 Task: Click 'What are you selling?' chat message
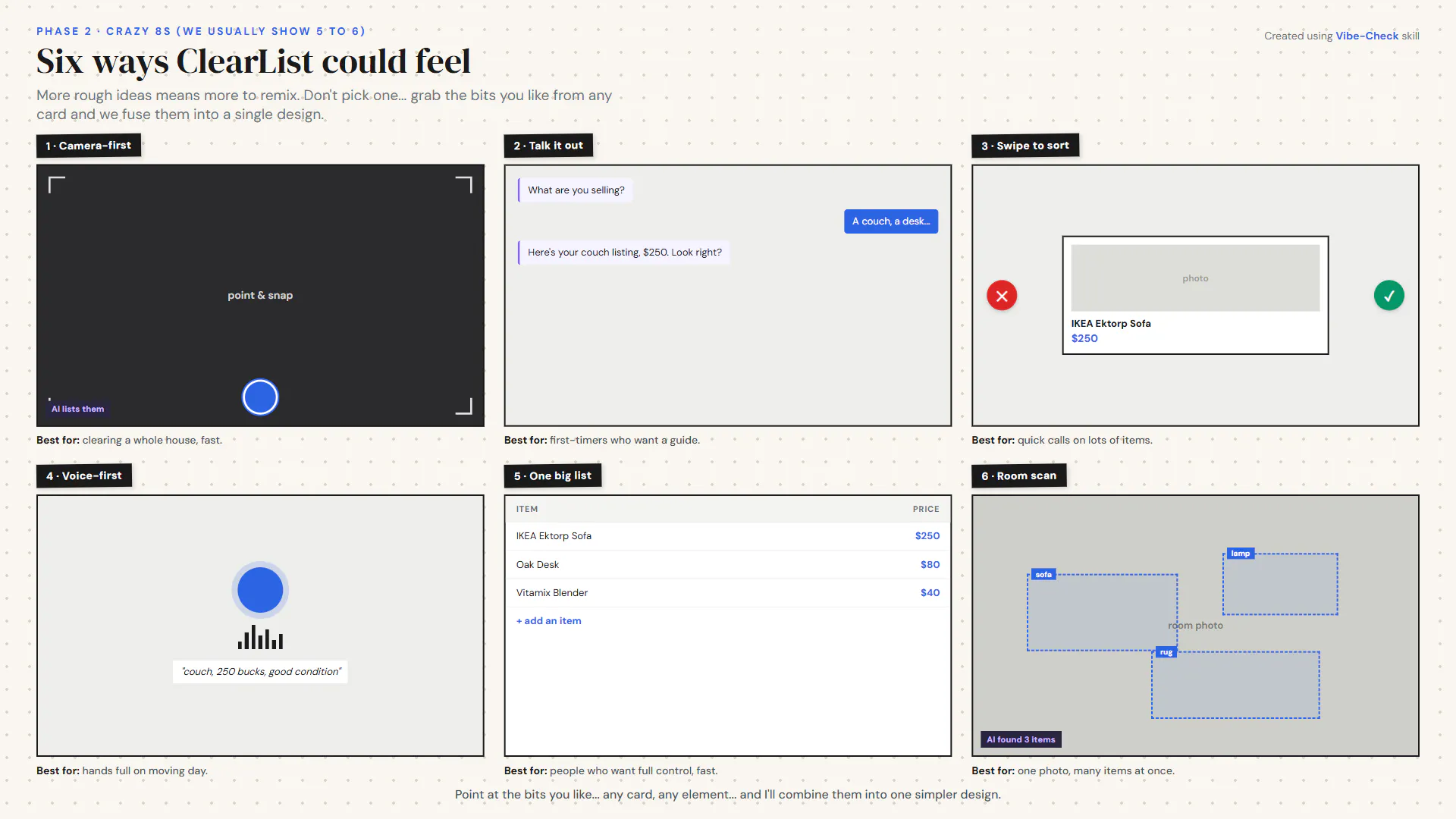tap(576, 190)
